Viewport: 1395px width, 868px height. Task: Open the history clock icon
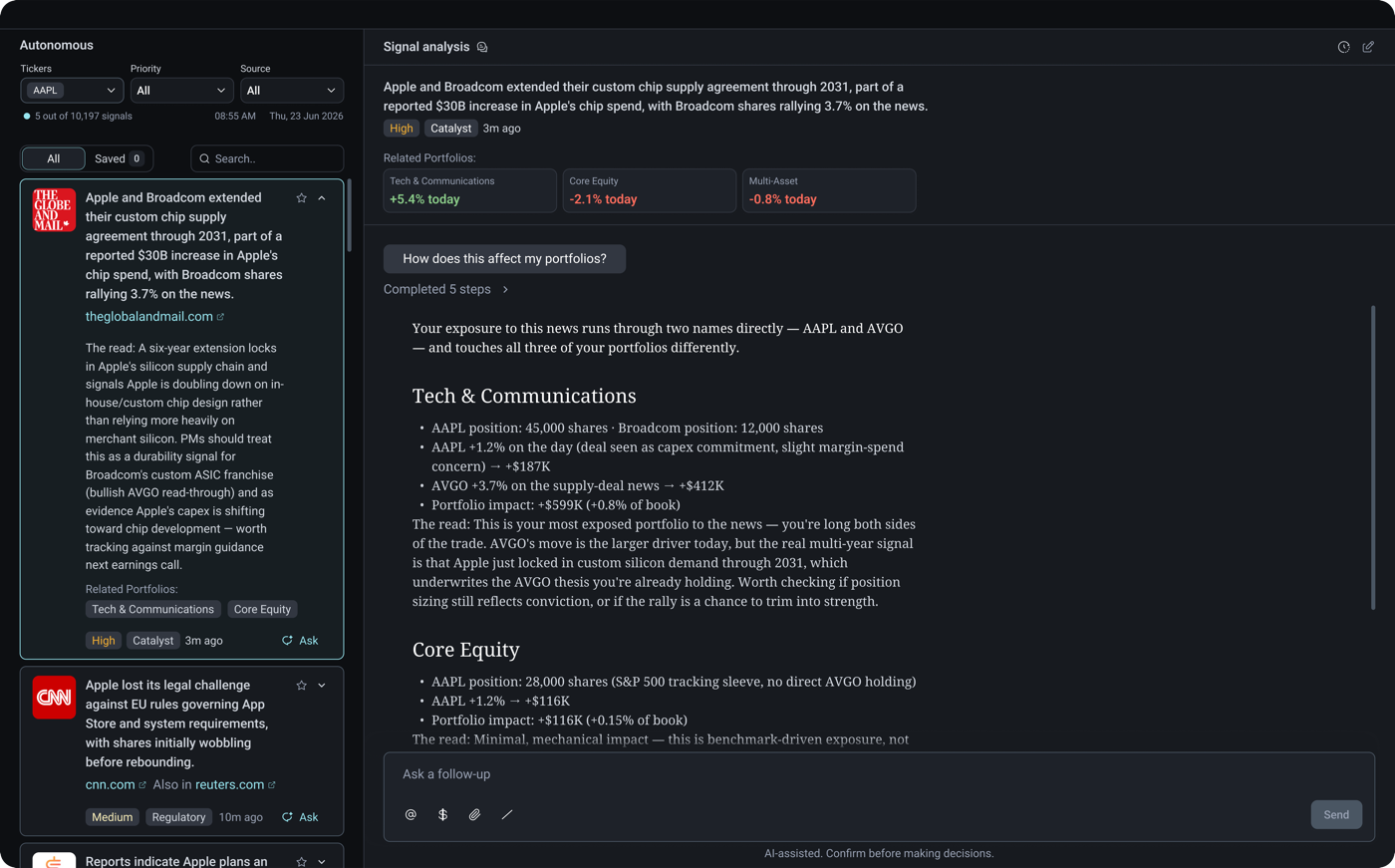1343,47
